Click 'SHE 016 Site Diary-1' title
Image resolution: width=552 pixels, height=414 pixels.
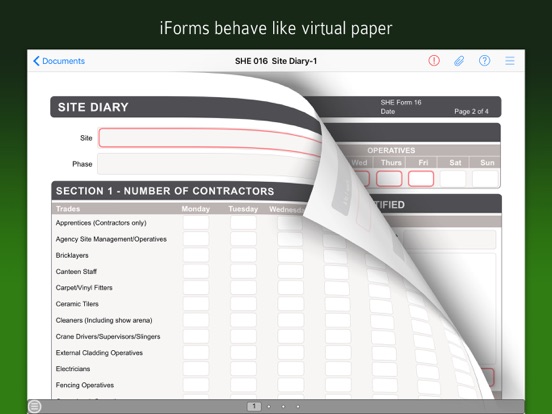[276, 61]
